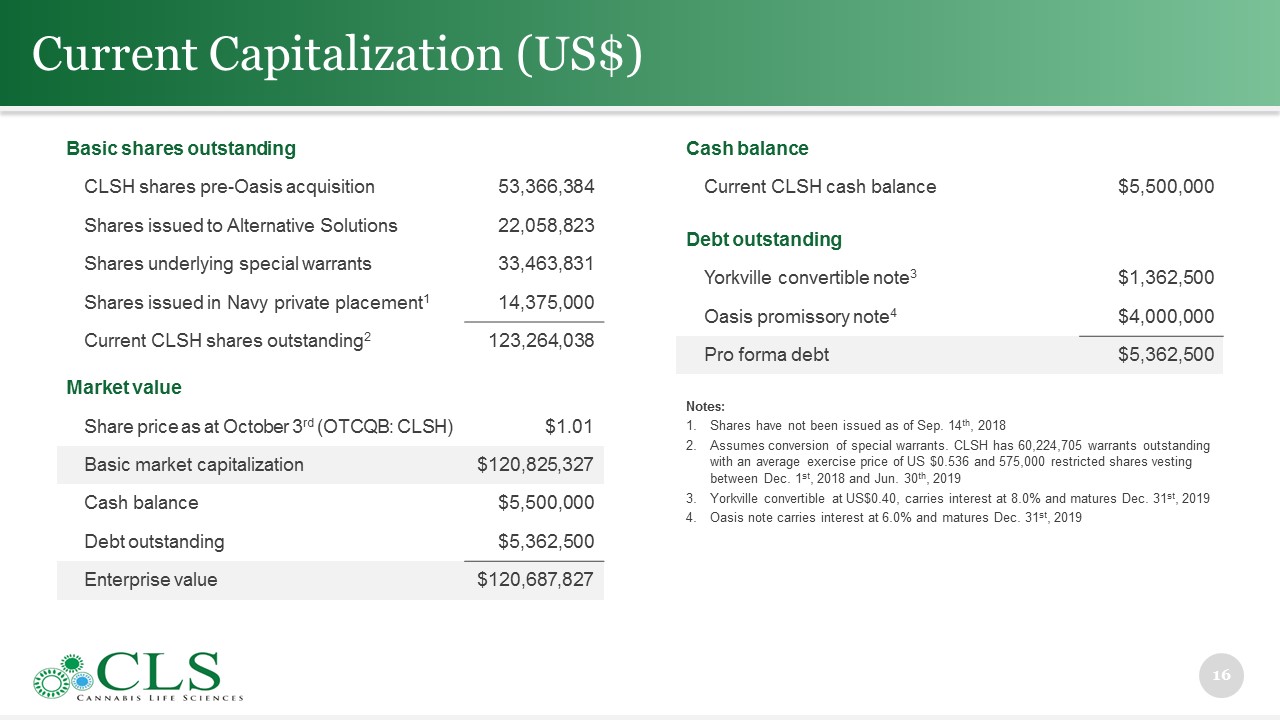Screen dimensions: 1280x720
Task: Select note 3 about Yorkville convertible at US$0.40
Action: pyautogui.click(x=948, y=498)
